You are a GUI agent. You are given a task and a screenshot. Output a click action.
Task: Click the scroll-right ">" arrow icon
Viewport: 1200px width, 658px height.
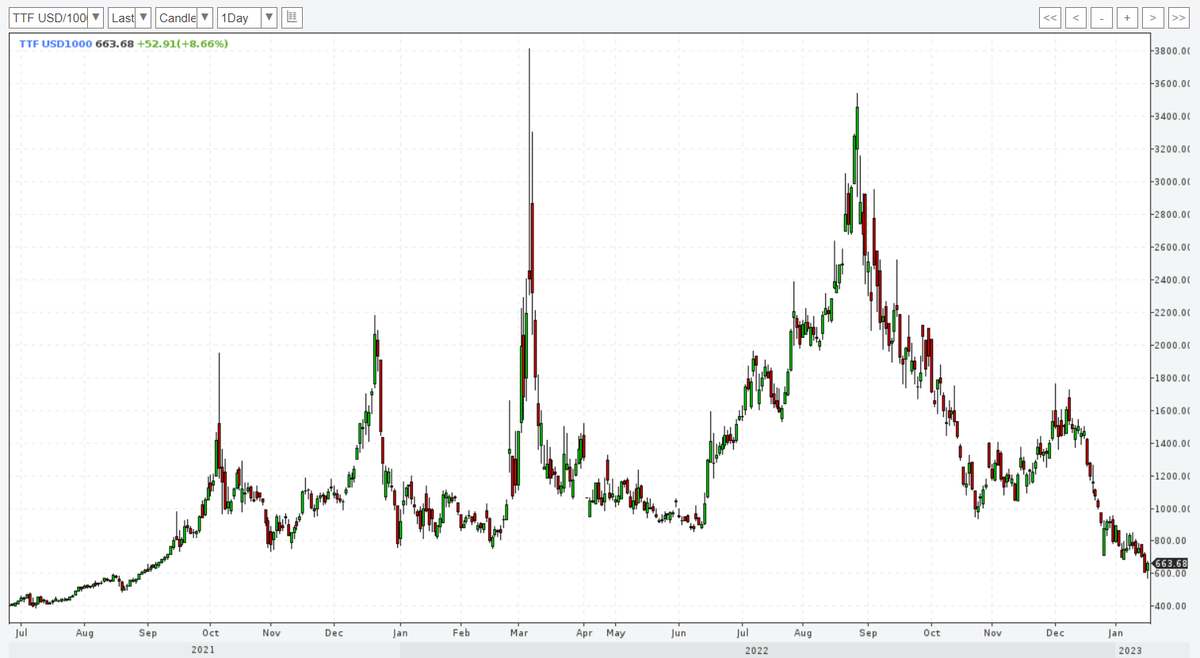1151,17
